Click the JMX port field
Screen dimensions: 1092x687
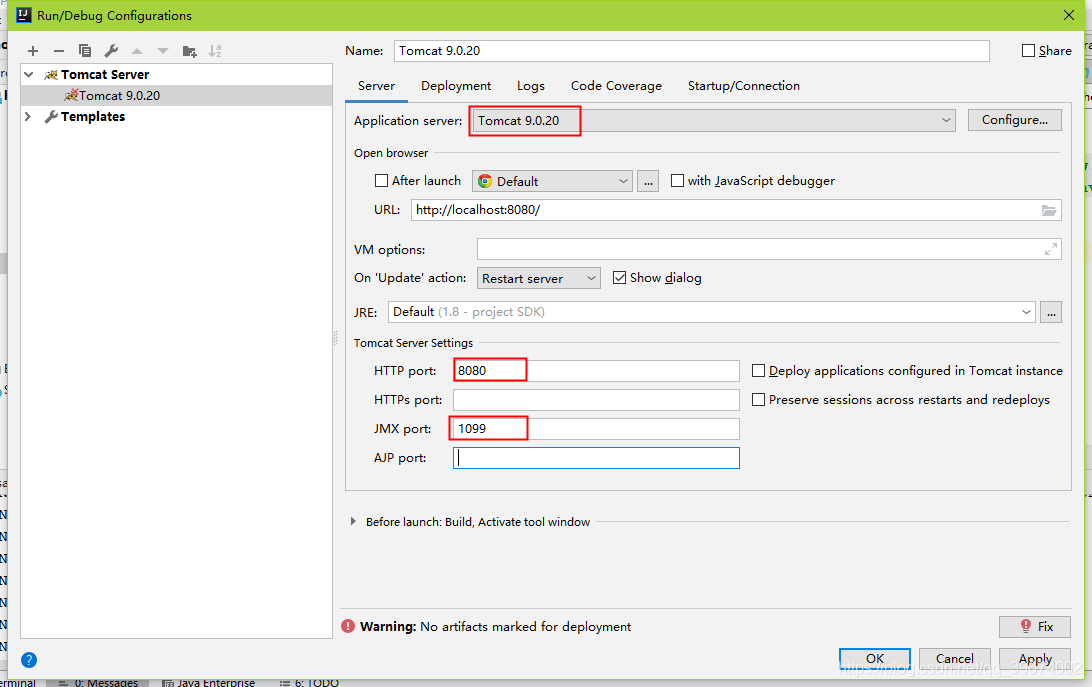point(596,429)
